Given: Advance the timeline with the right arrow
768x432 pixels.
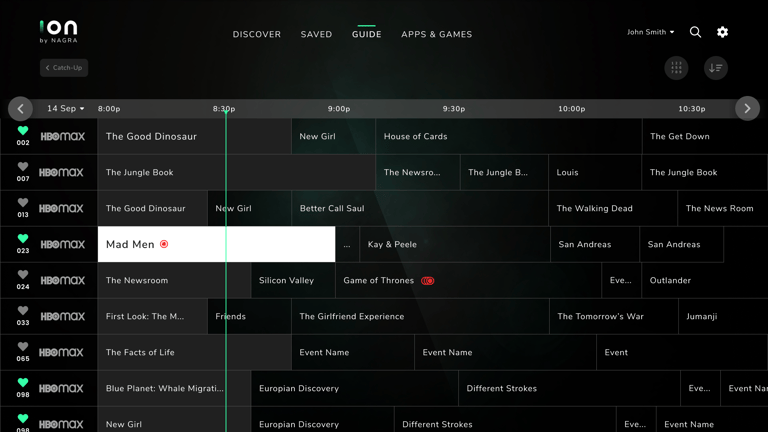Looking at the screenshot, I should pyautogui.click(x=747, y=109).
